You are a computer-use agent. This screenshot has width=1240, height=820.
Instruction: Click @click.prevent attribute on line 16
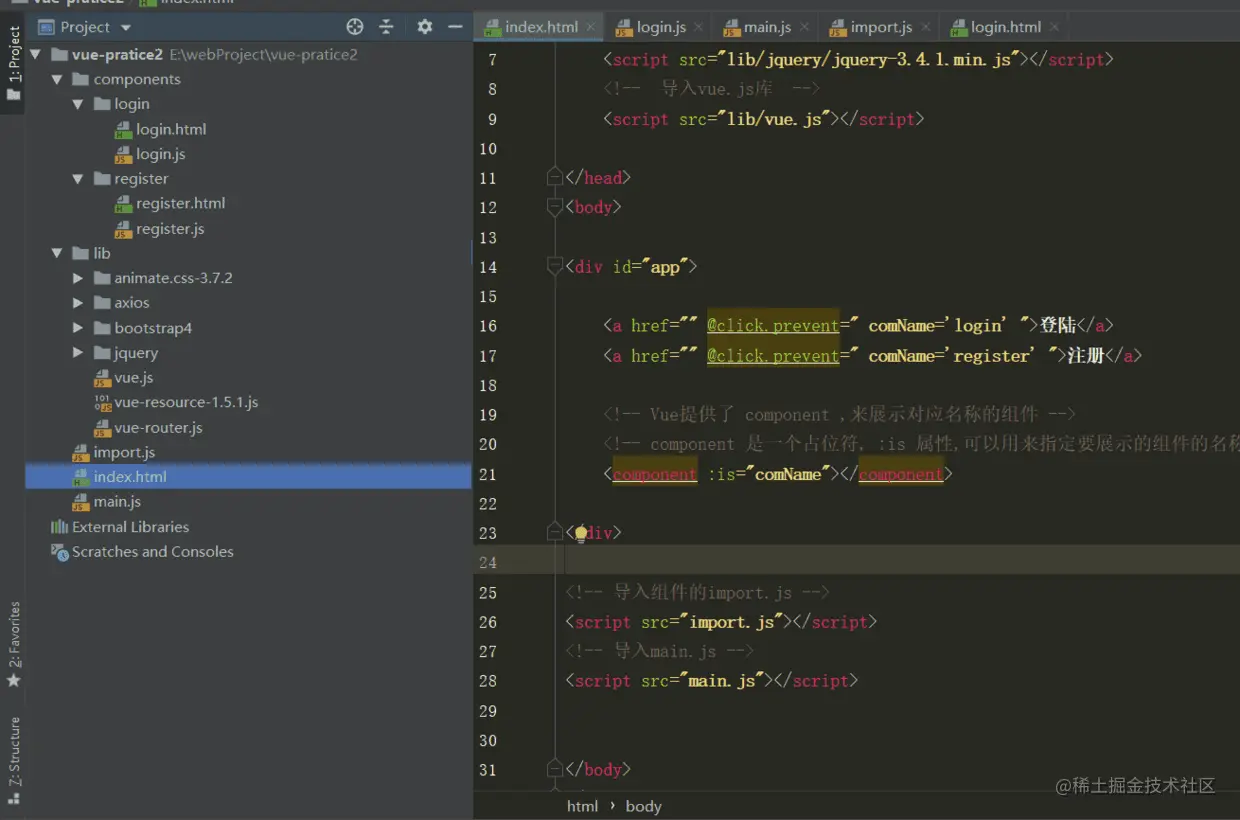(773, 326)
